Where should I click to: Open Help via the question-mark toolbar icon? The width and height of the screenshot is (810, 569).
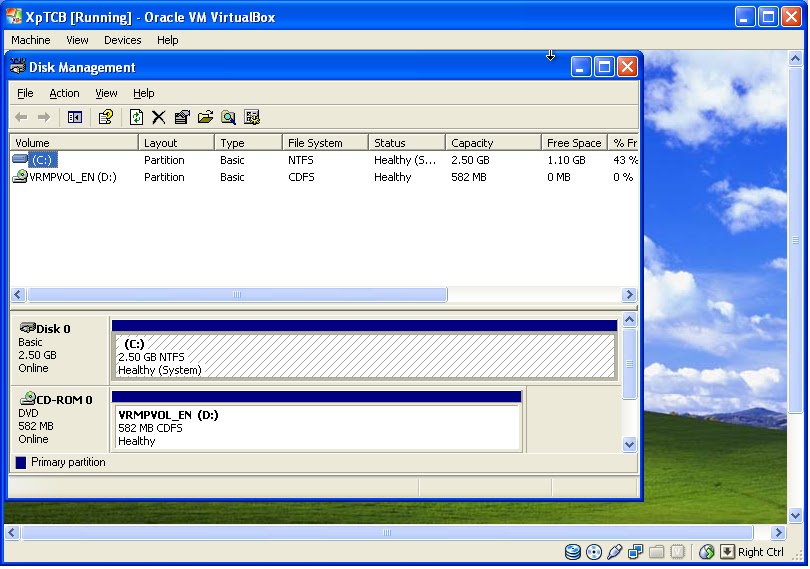[106, 117]
